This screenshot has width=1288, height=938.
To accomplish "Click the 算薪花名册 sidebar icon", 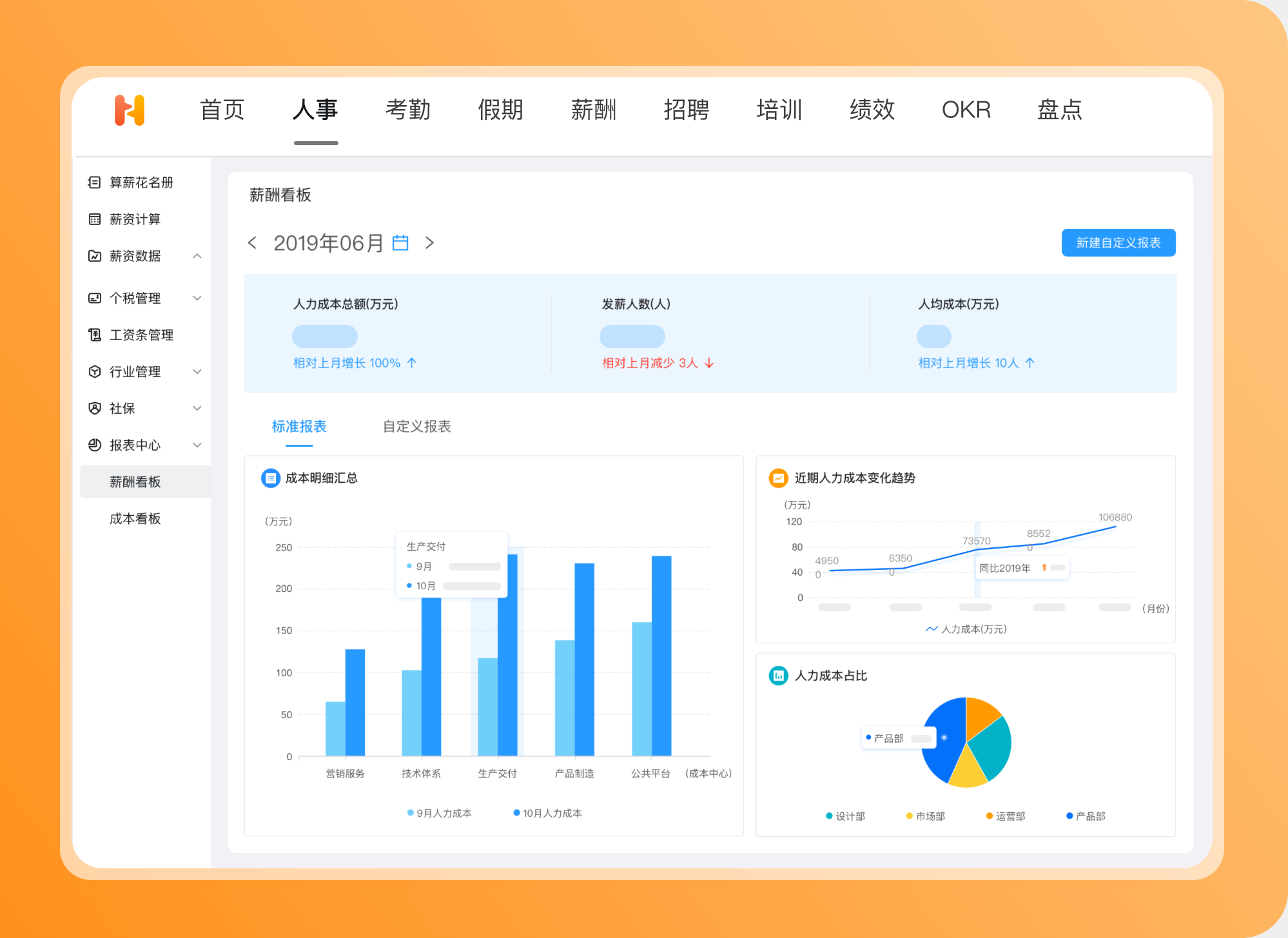I will [95, 182].
